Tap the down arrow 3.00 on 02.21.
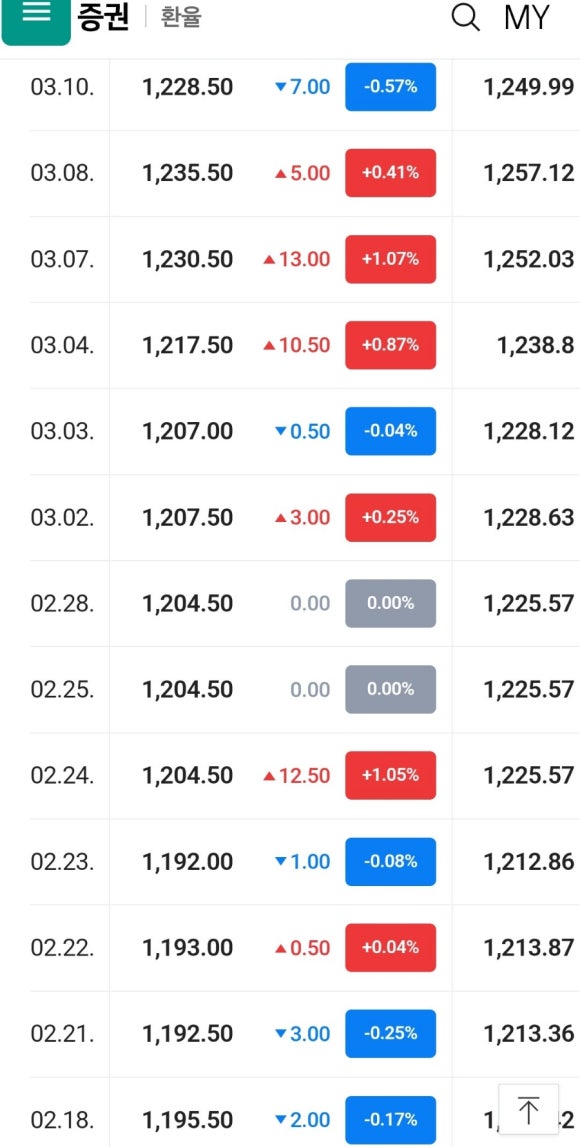The image size is (580, 1147). tap(302, 1034)
